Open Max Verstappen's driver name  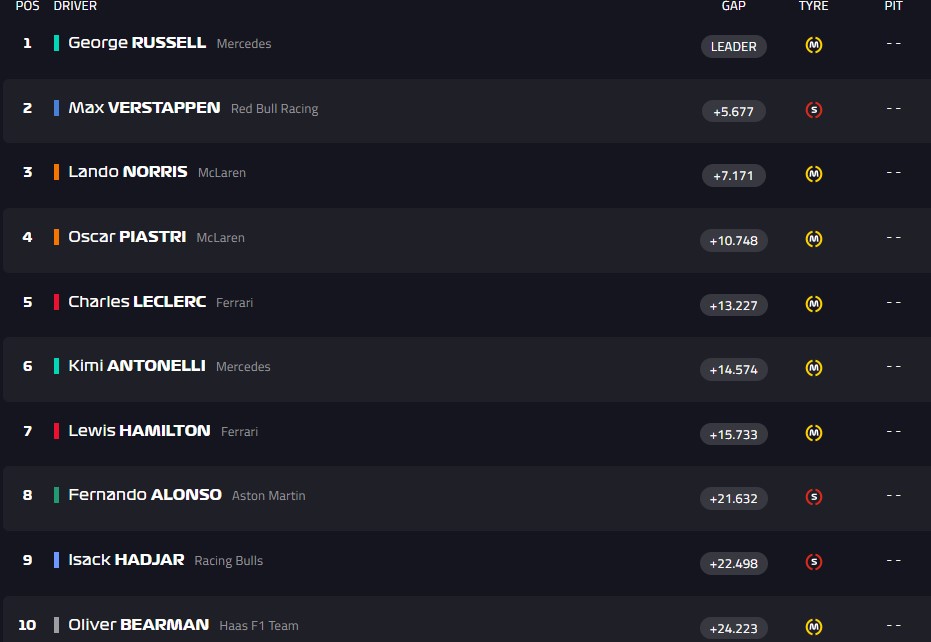[x=144, y=108]
